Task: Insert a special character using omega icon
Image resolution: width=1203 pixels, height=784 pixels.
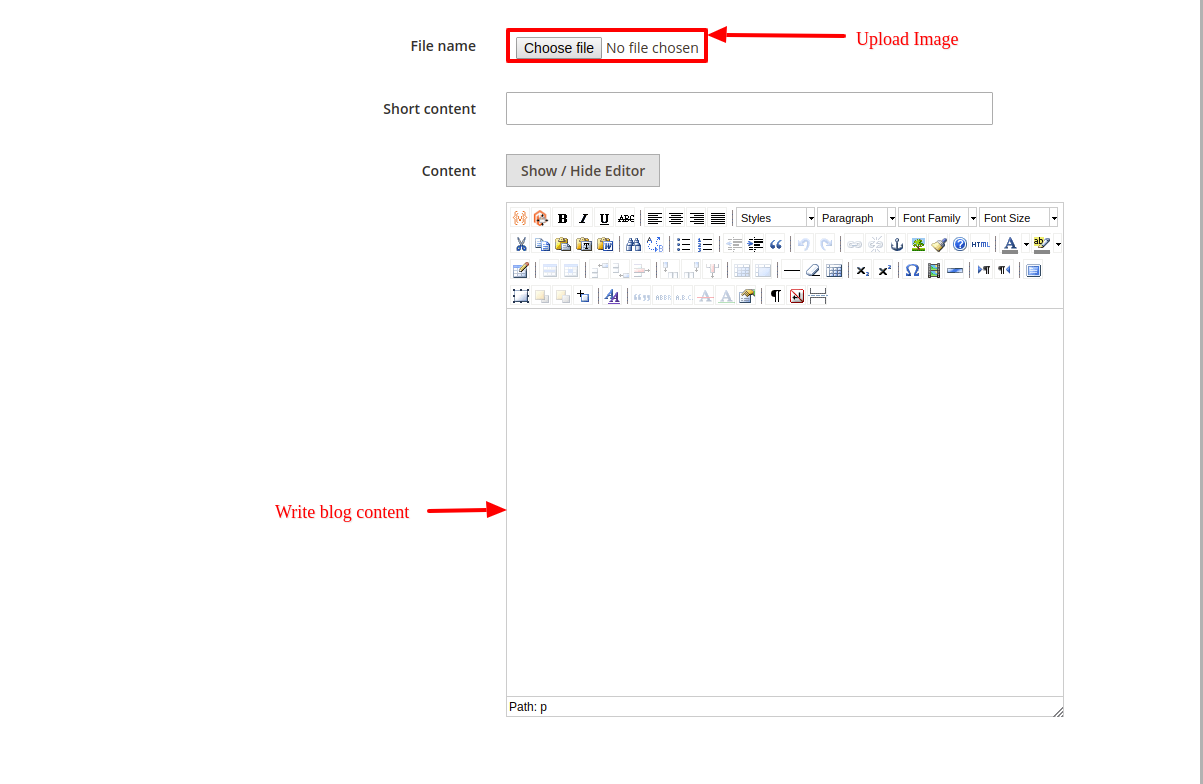Action: click(912, 270)
